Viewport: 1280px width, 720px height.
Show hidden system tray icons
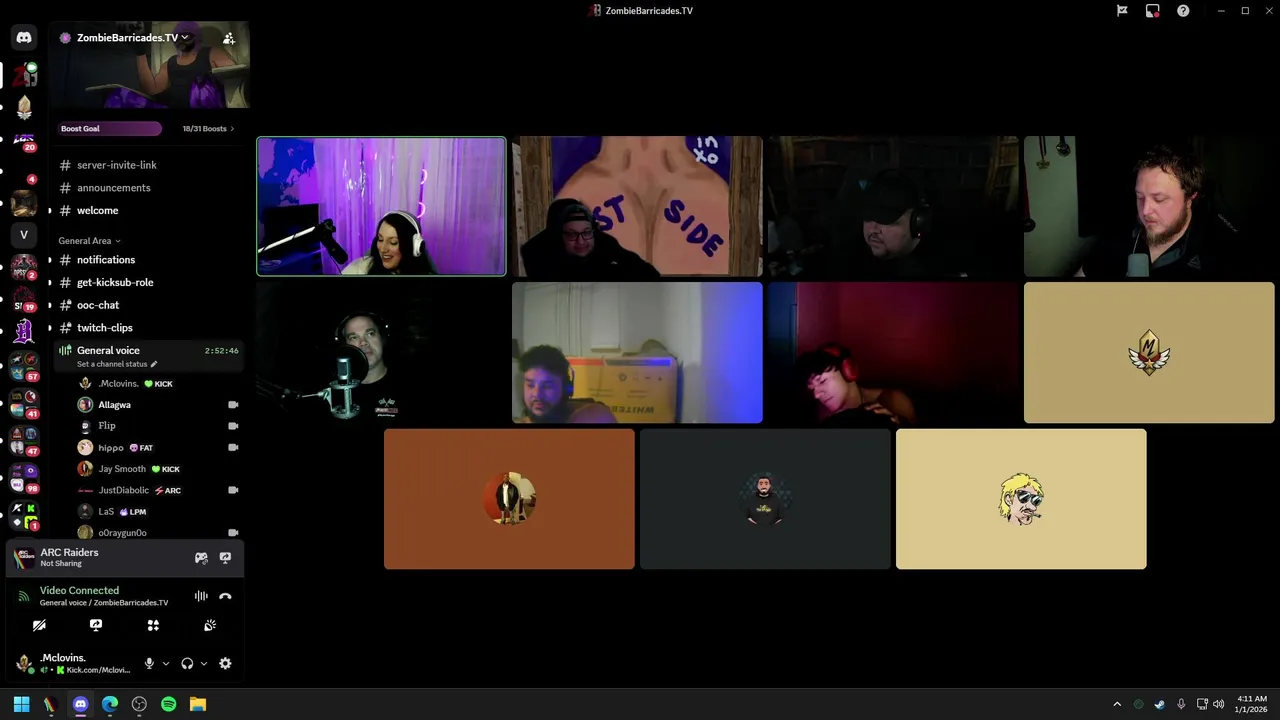pyautogui.click(x=1117, y=704)
